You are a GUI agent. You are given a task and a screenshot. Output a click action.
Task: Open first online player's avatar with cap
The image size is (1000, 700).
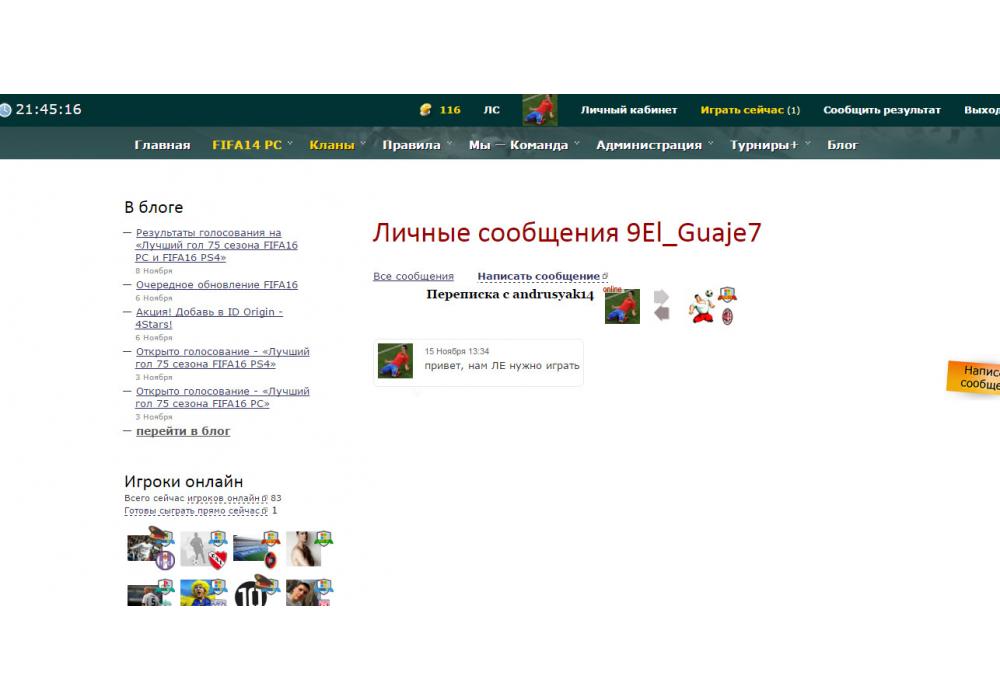(146, 548)
